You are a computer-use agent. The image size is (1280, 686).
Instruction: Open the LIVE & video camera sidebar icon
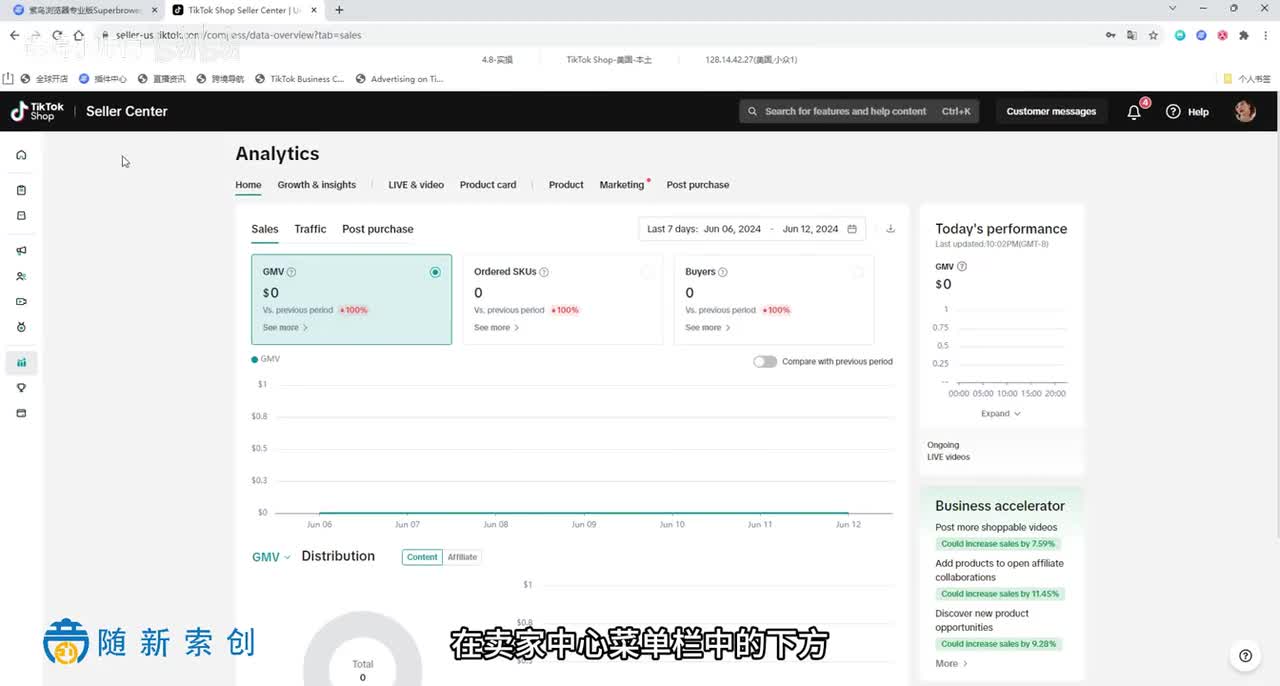[21, 302]
